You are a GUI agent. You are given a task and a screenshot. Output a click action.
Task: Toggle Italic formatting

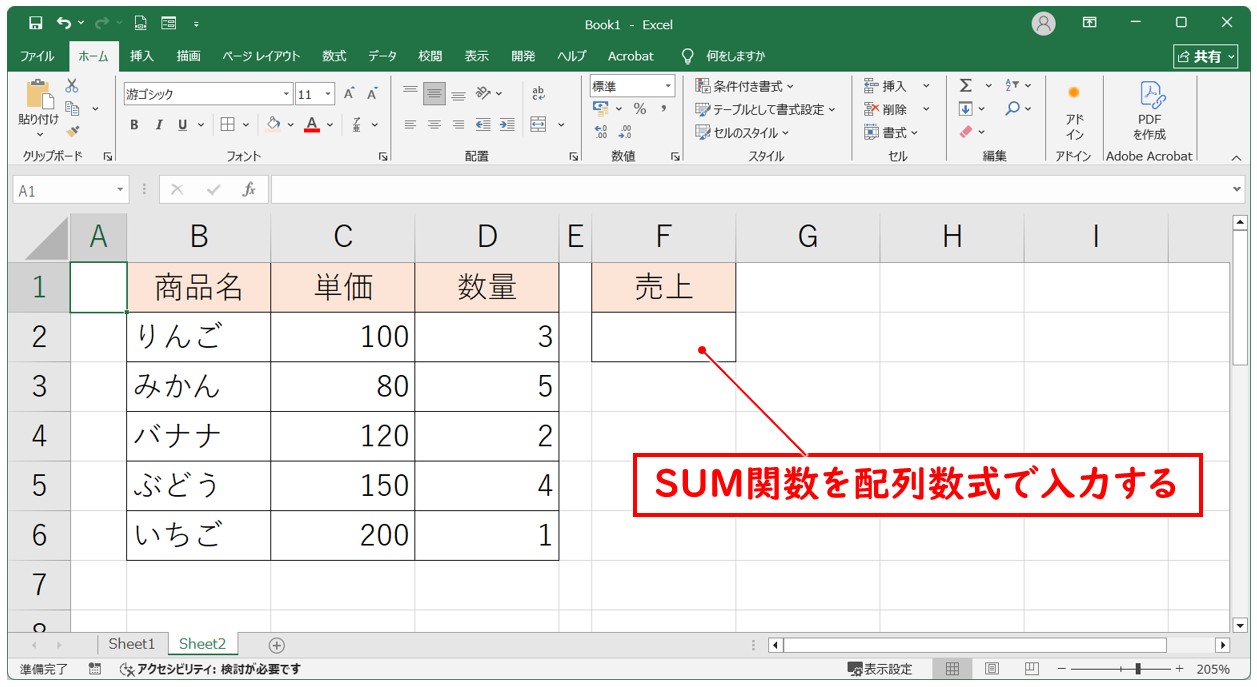pos(158,125)
